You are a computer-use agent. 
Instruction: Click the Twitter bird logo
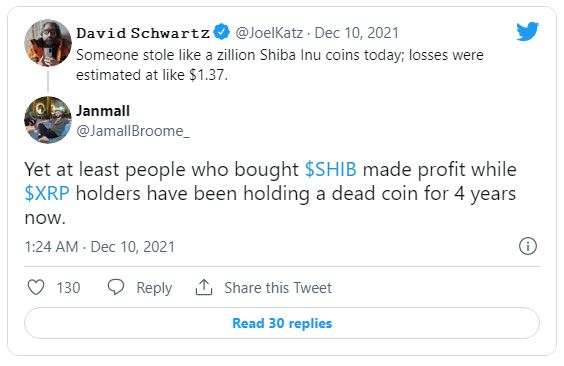click(x=527, y=31)
